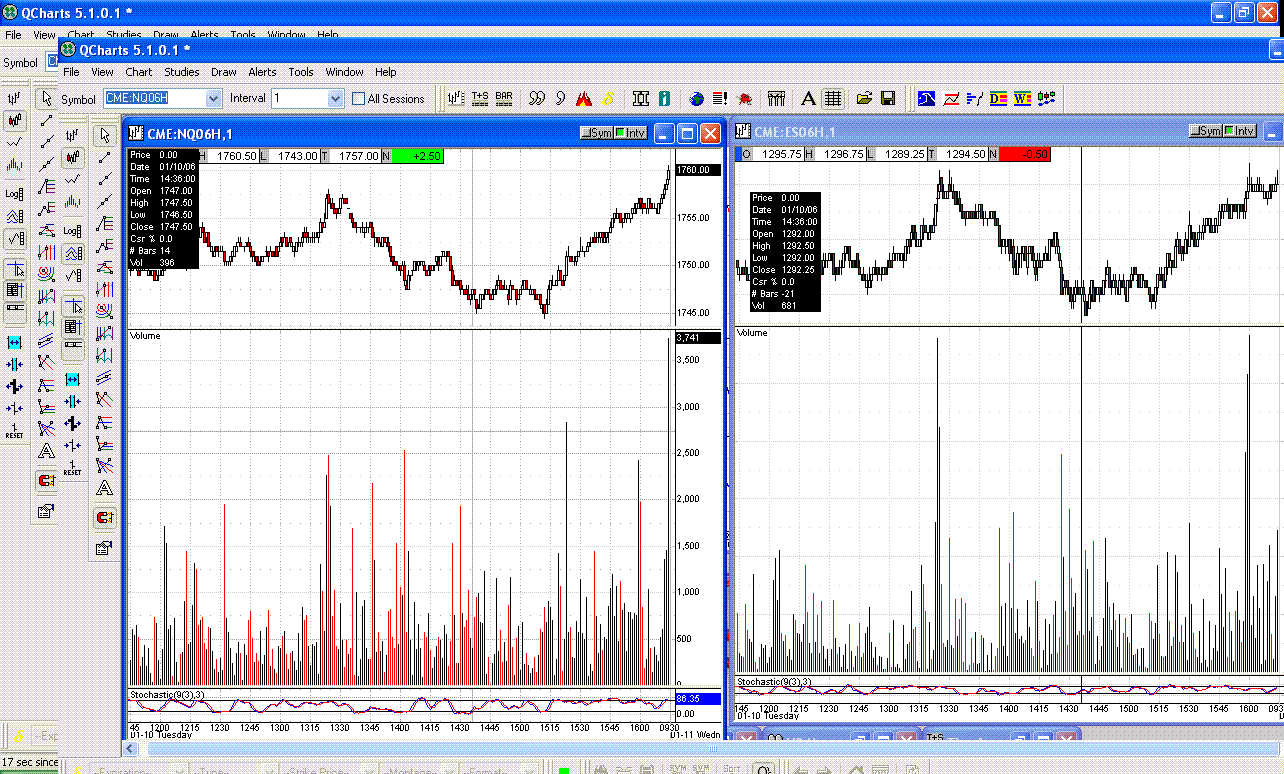
Task: Save the workspace using the disk icon
Action: 886,98
